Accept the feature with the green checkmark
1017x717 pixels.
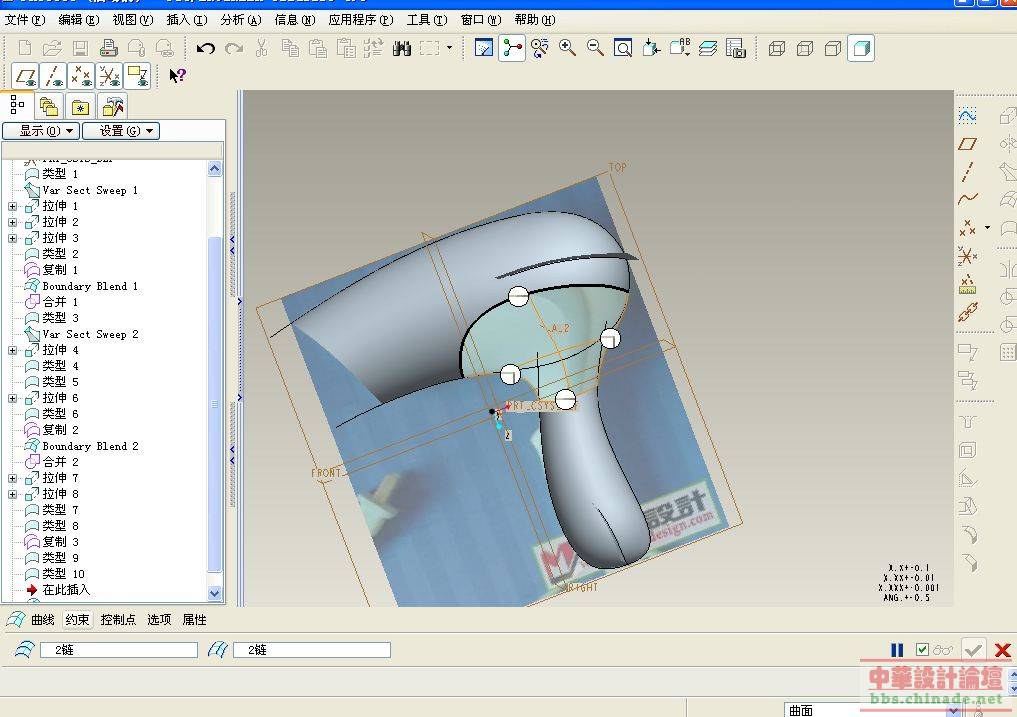click(x=973, y=650)
